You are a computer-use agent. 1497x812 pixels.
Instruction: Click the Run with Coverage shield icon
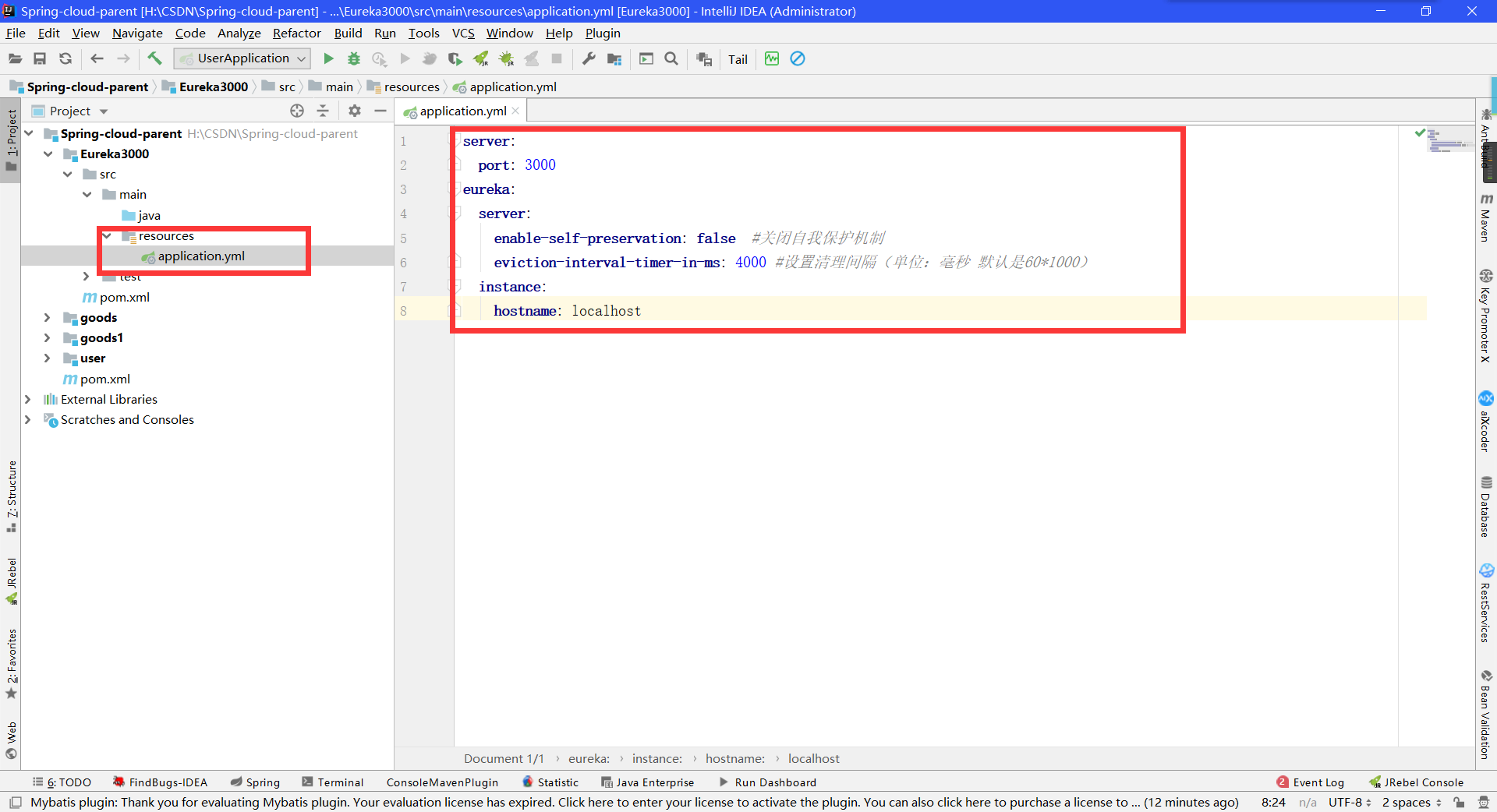[455, 58]
